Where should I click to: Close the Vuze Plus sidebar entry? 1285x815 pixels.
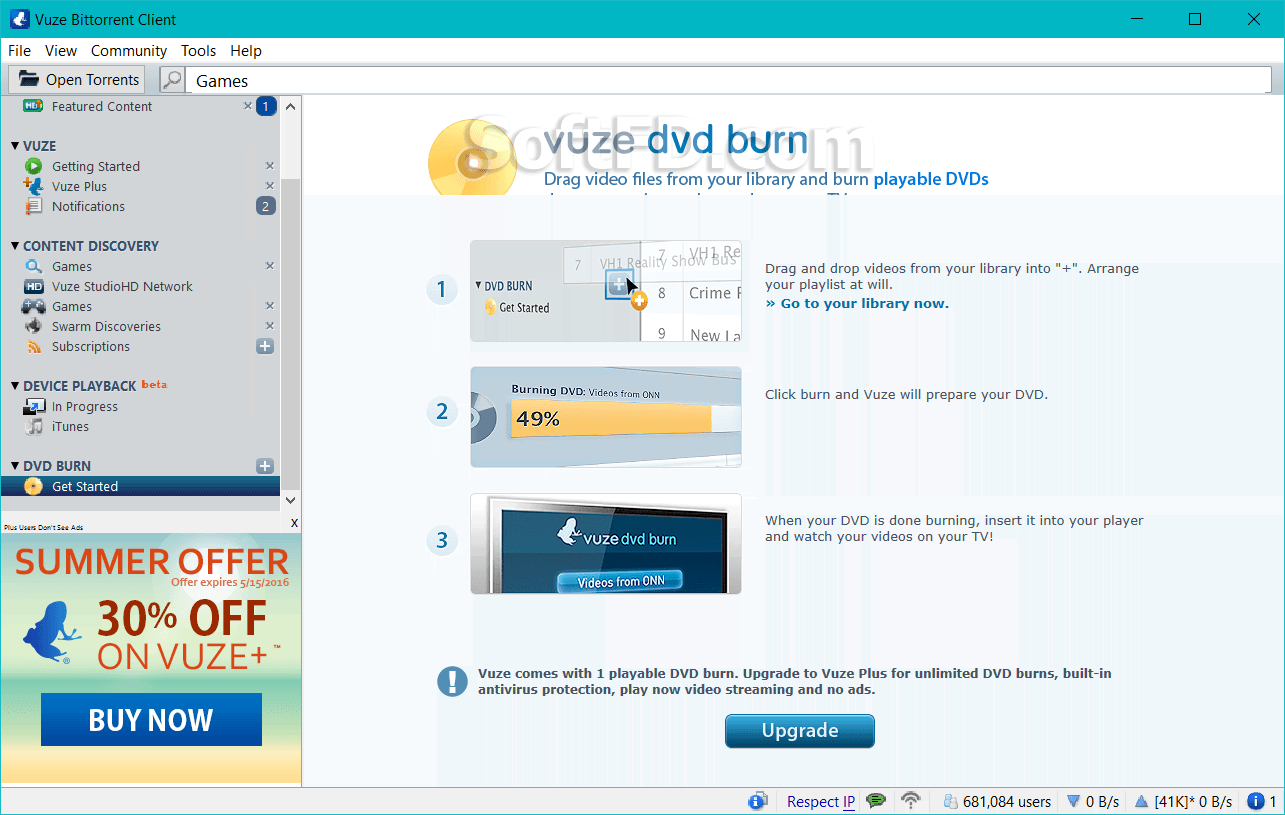pyautogui.click(x=269, y=186)
